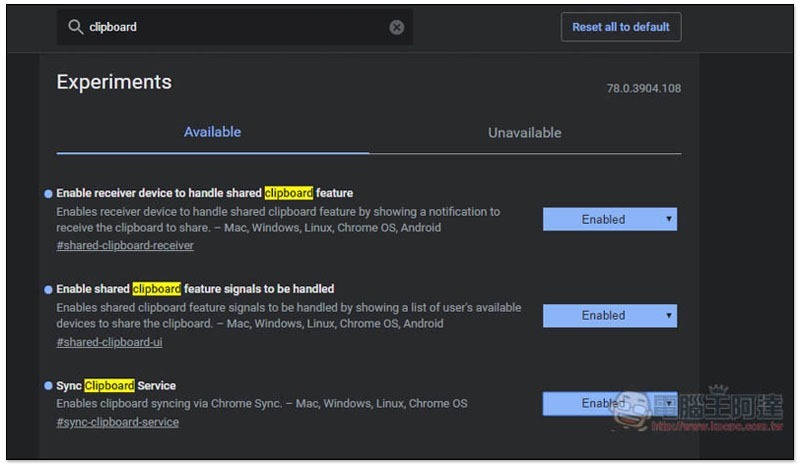Click the version number 78.0.3904.108
Viewport: 800px width, 465px height.
(x=643, y=88)
